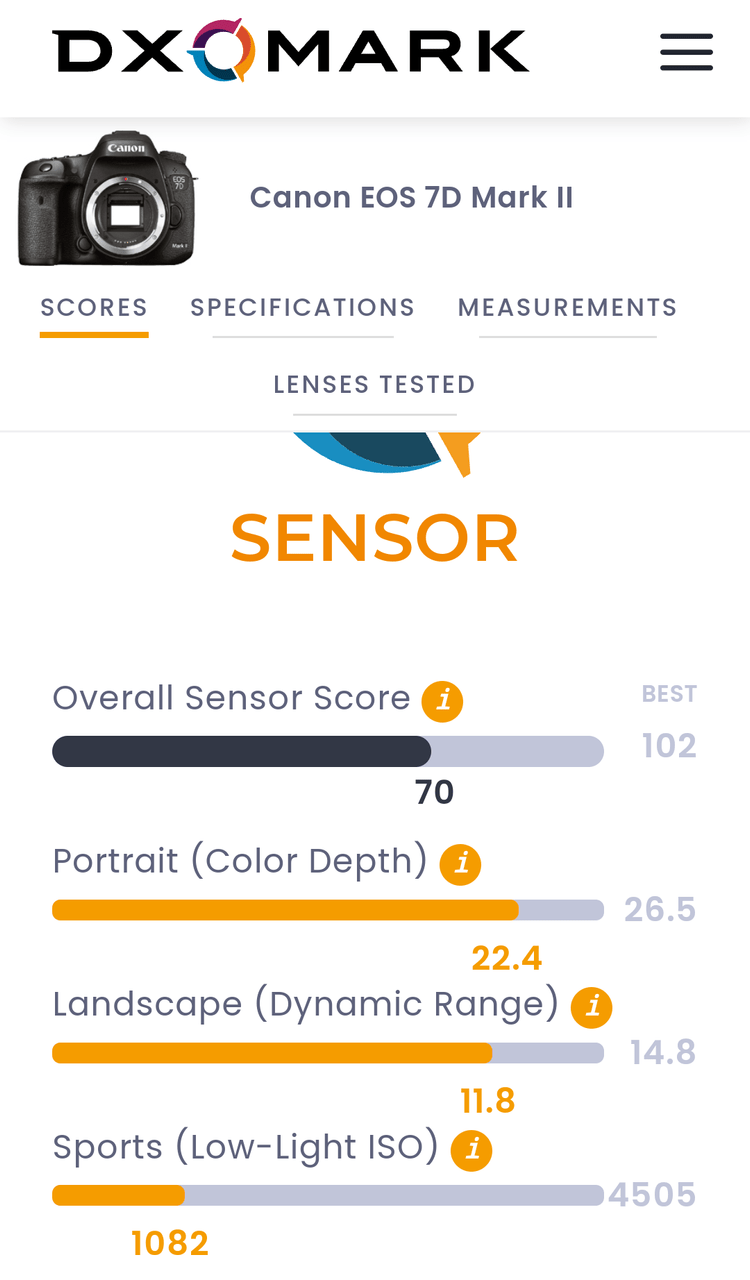Viewport: 750px width, 1280px height.
Task: Open the Measurements tab
Action: pos(567,308)
